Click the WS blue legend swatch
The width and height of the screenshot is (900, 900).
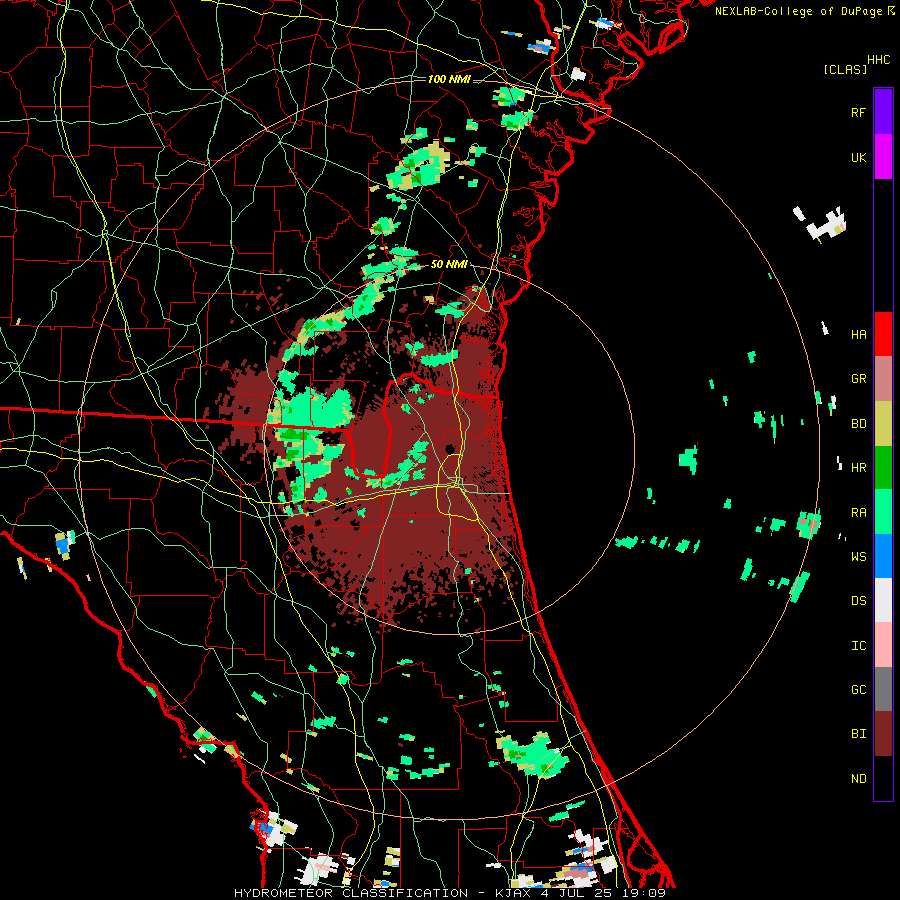pyautogui.click(x=883, y=556)
